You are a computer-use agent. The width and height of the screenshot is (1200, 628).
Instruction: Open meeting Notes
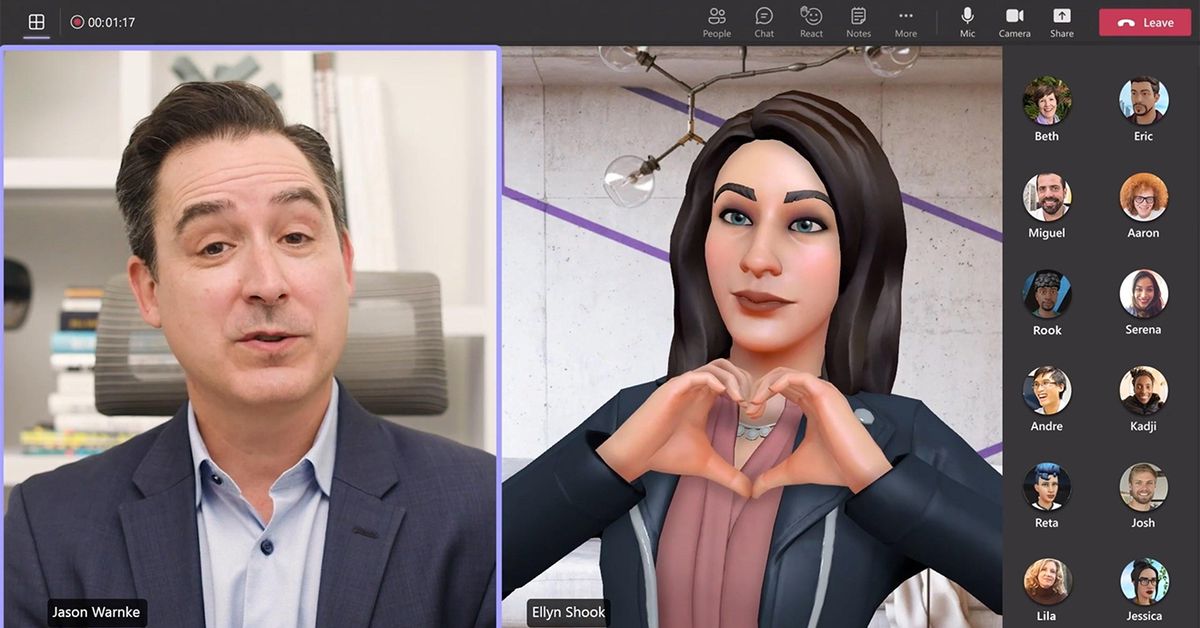[858, 22]
